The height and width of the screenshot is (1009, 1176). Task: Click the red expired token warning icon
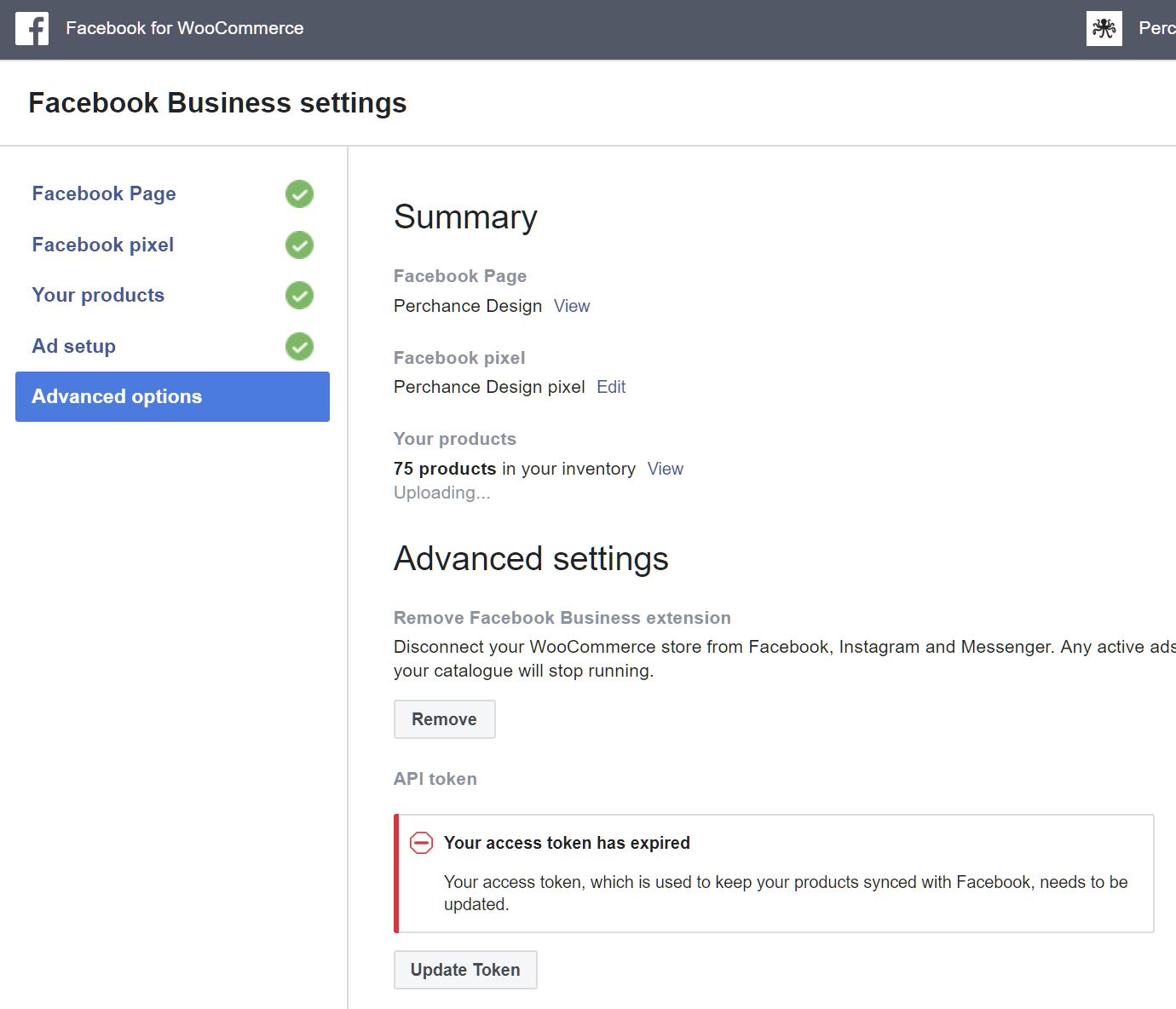421,843
